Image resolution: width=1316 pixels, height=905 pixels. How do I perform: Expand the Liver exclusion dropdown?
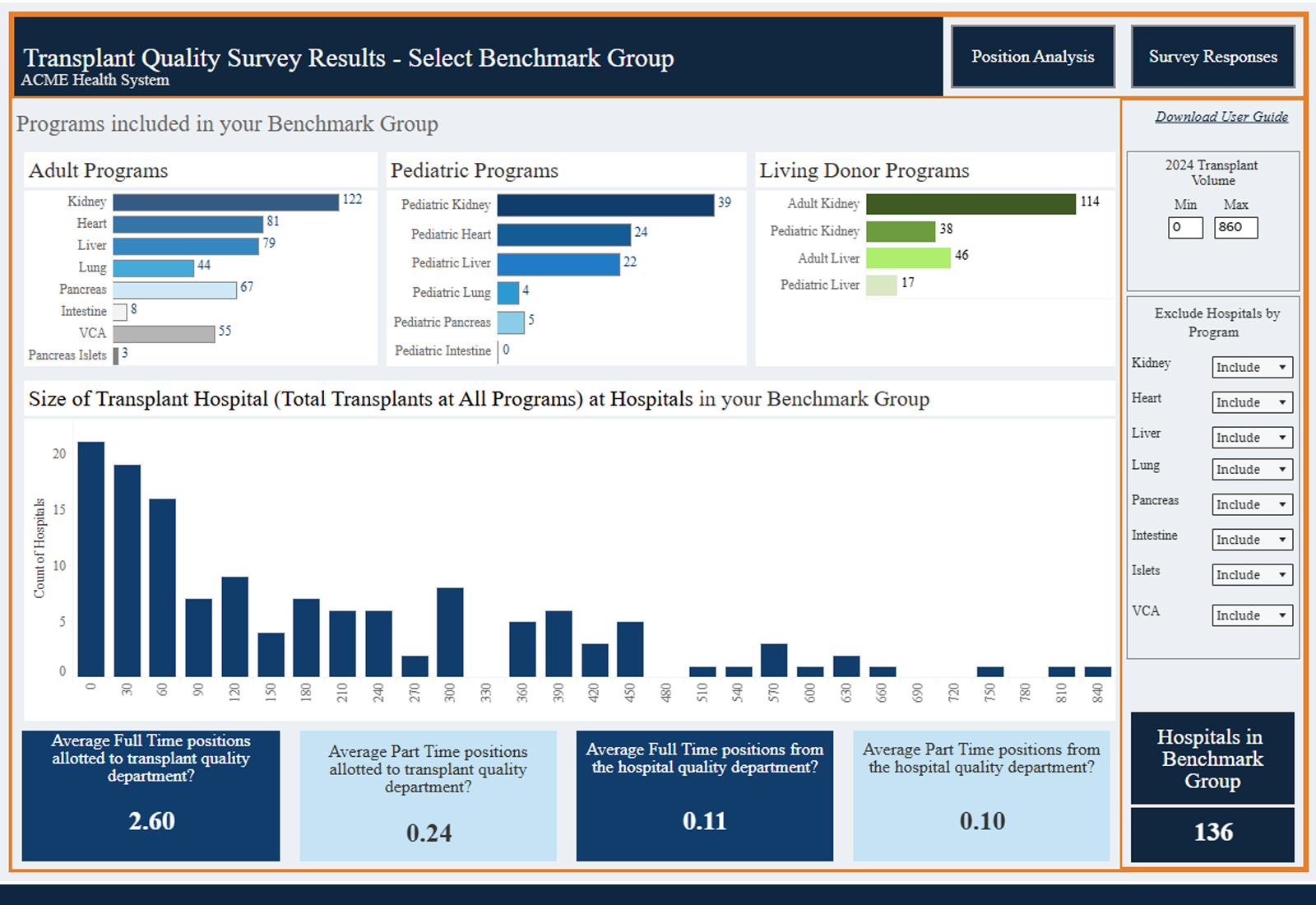point(1253,438)
